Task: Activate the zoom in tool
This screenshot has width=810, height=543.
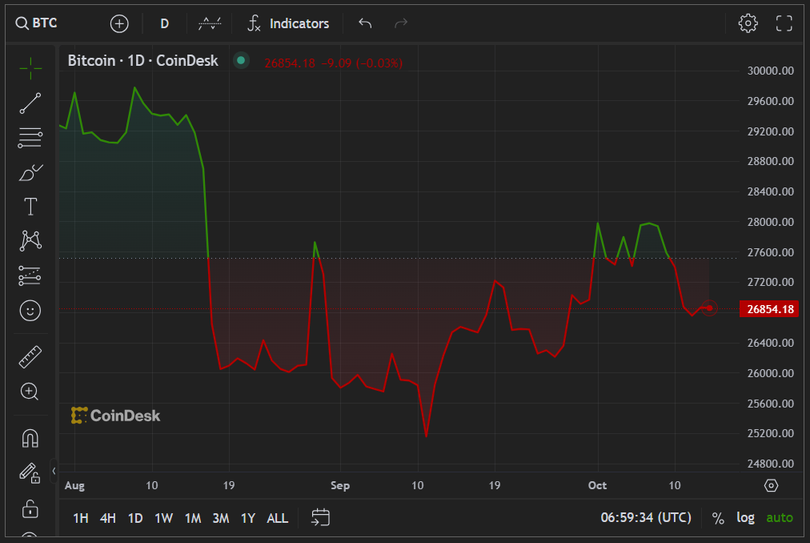Action: tap(30, 392)
